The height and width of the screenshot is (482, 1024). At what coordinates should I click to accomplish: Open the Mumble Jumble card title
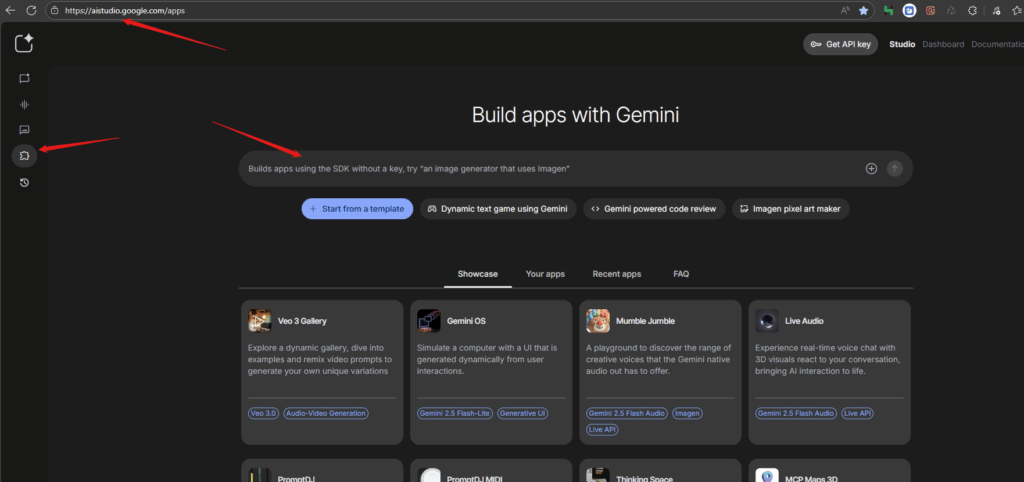click(645, 321)
